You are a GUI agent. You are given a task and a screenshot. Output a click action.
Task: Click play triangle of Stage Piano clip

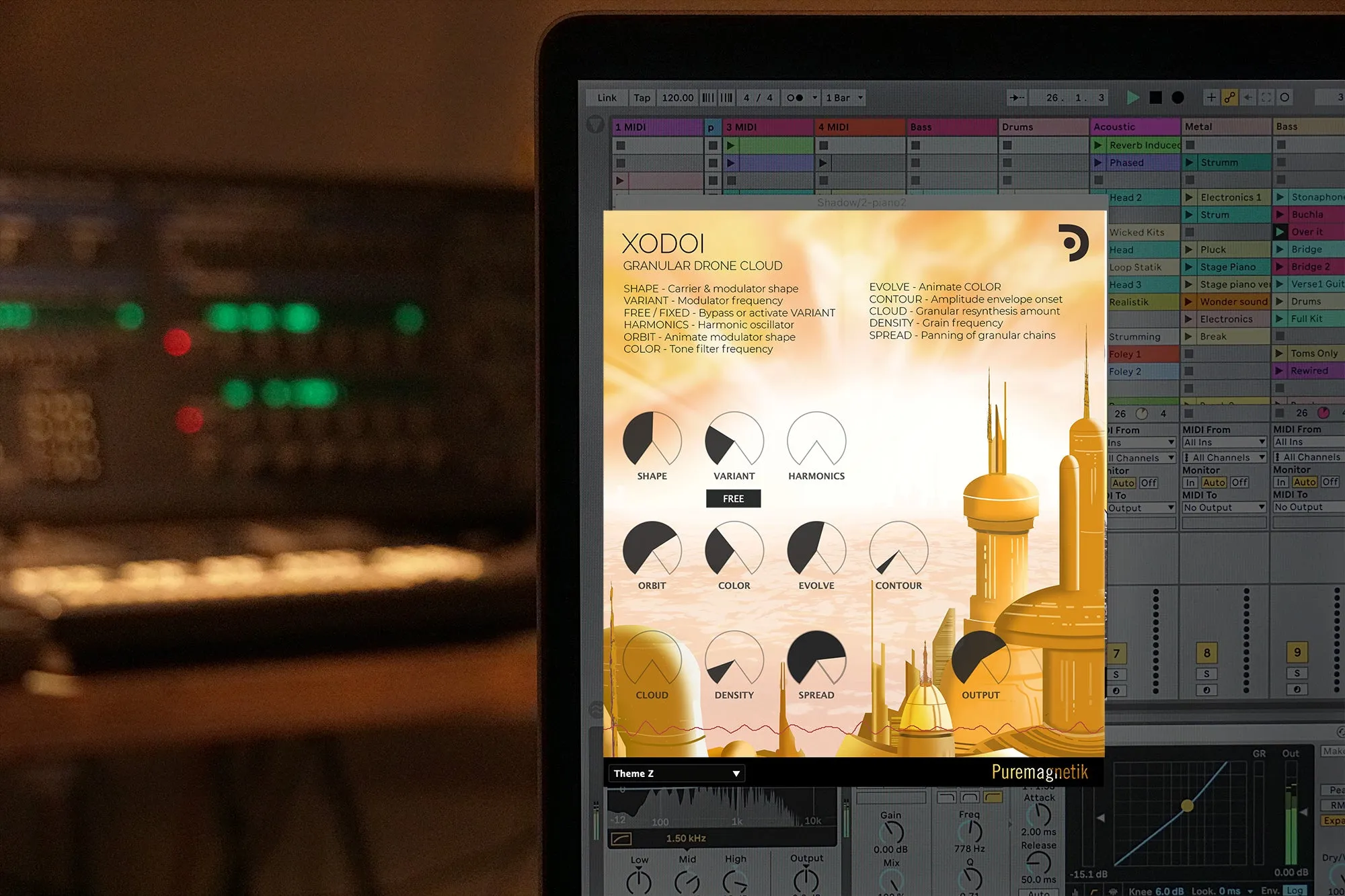[x=1190, y=267]
